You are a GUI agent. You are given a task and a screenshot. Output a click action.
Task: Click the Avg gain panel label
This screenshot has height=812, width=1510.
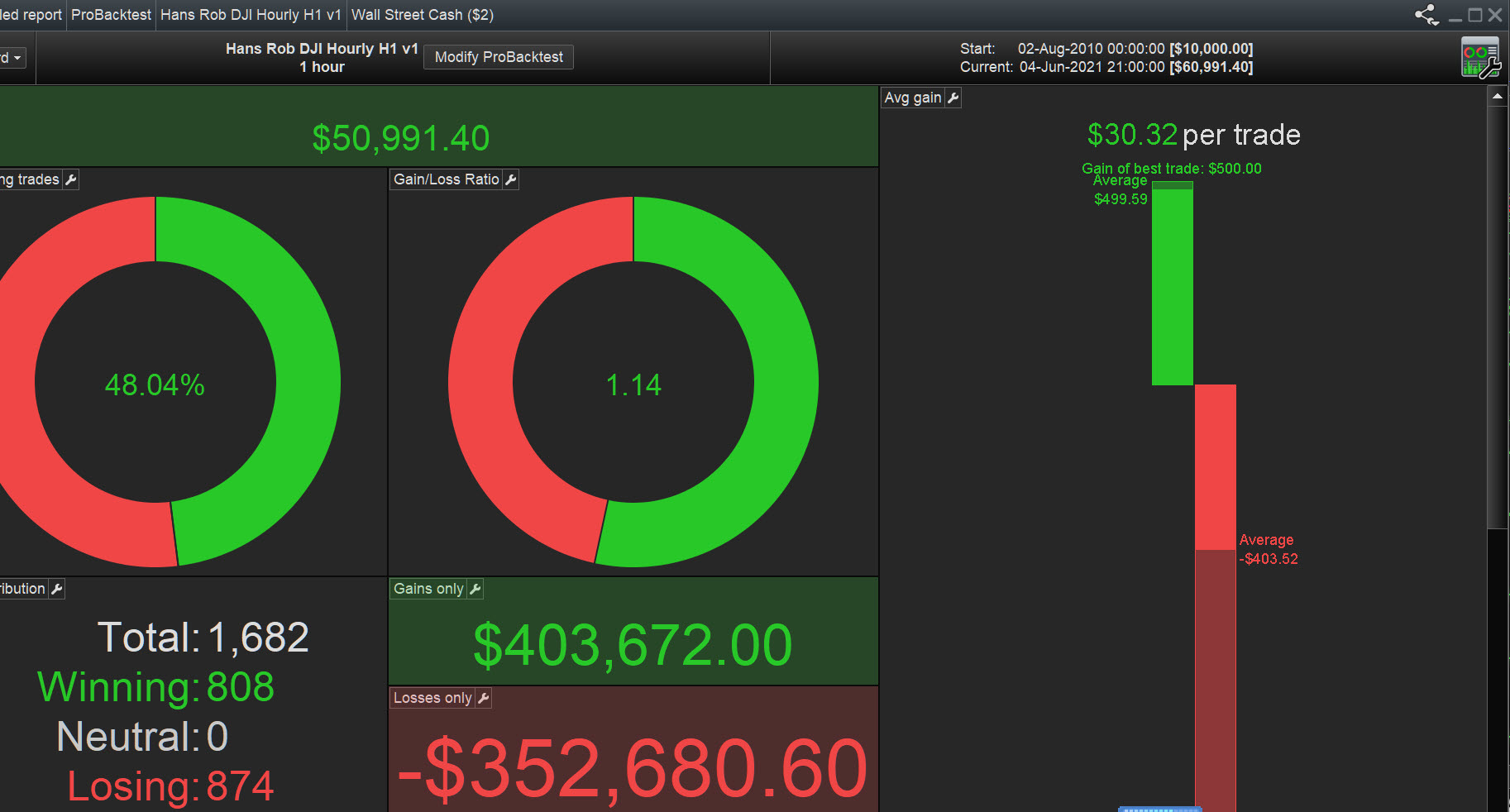click(913, 98)
